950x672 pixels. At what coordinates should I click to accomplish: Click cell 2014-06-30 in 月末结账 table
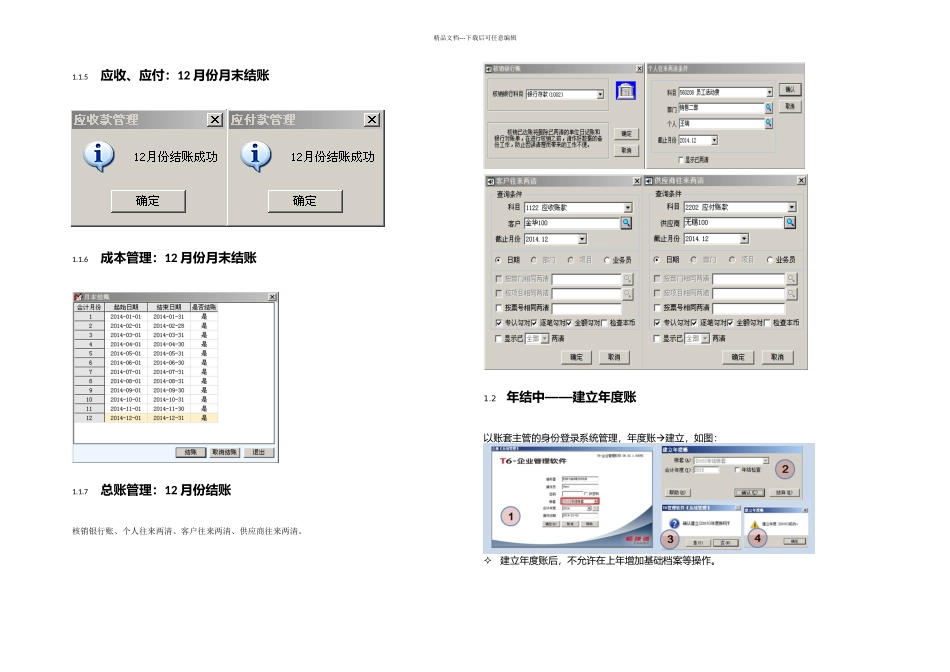point(168,363)
